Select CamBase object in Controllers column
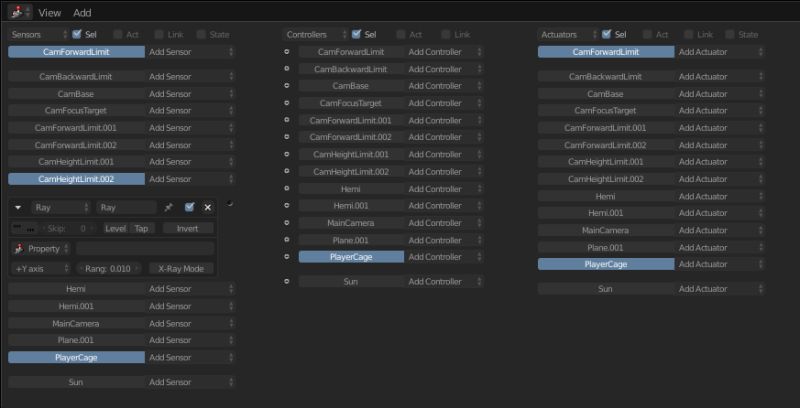Image resolution: width=800 pixels, height=408 pixels. coord(351,86)
